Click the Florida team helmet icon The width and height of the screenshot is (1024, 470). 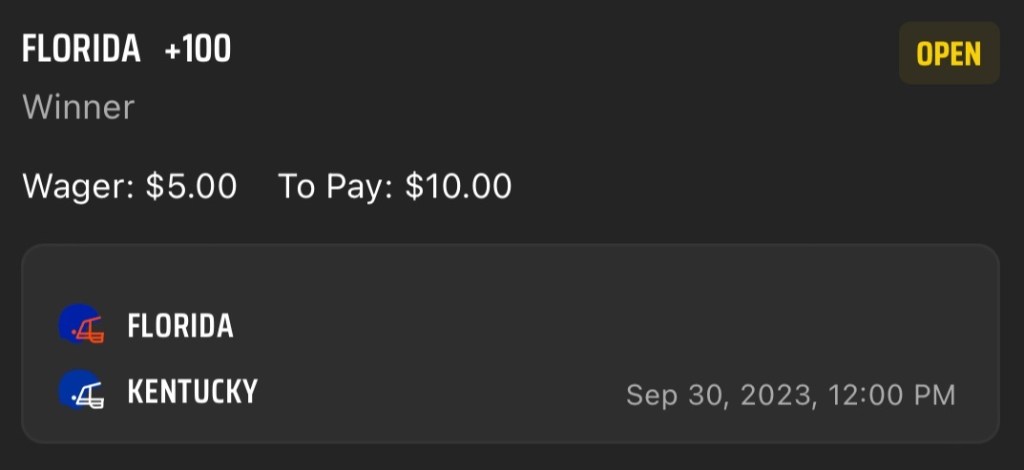(x=81, y=325)
